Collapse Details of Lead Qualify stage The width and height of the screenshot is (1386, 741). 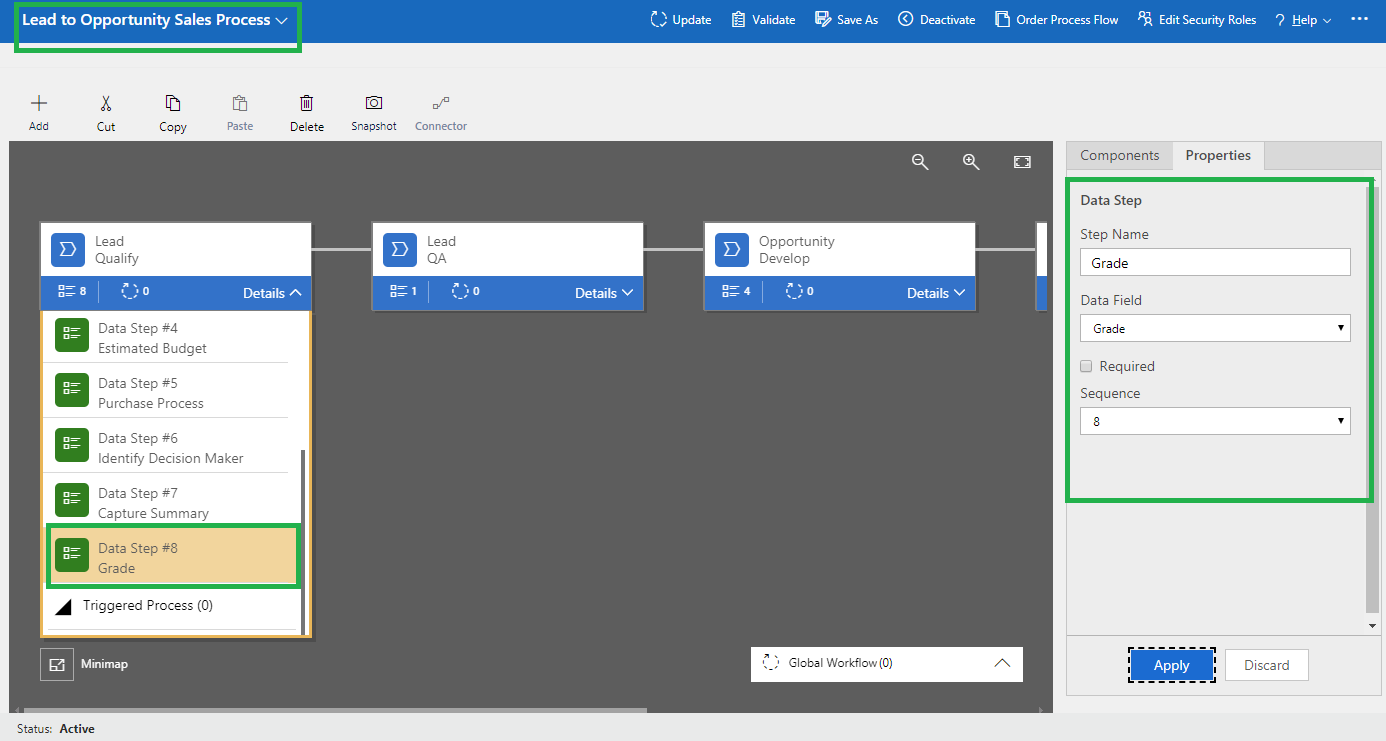[272, 293]
